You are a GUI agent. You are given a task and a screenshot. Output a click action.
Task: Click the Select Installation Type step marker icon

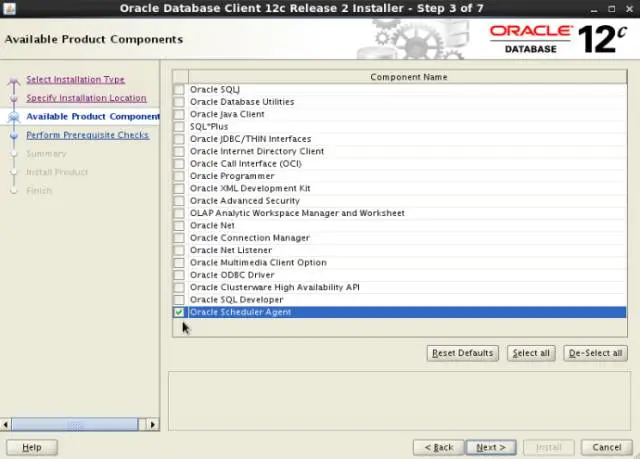pyautogui.click(x=14, y=81)
